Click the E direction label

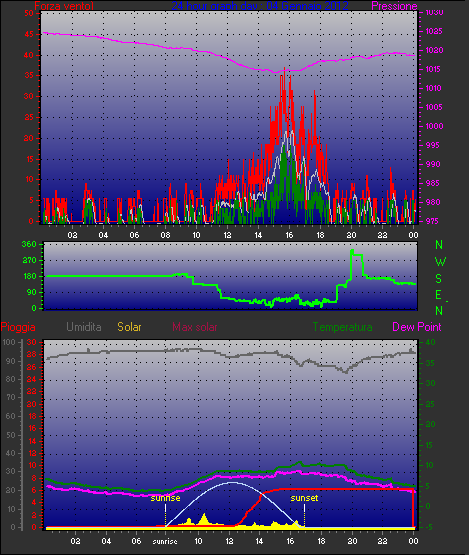438,295
